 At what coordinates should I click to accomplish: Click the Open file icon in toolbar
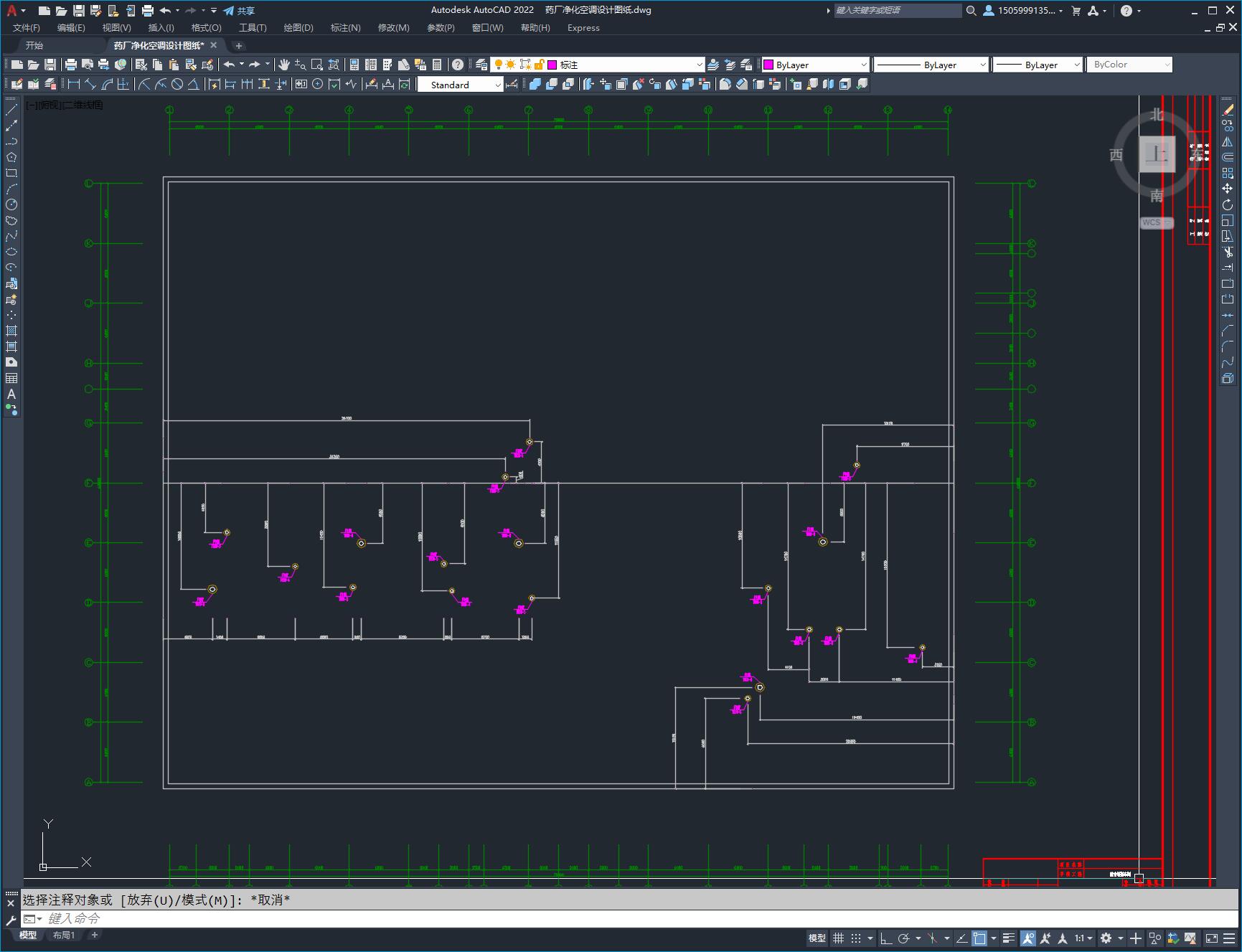(33, 65)
